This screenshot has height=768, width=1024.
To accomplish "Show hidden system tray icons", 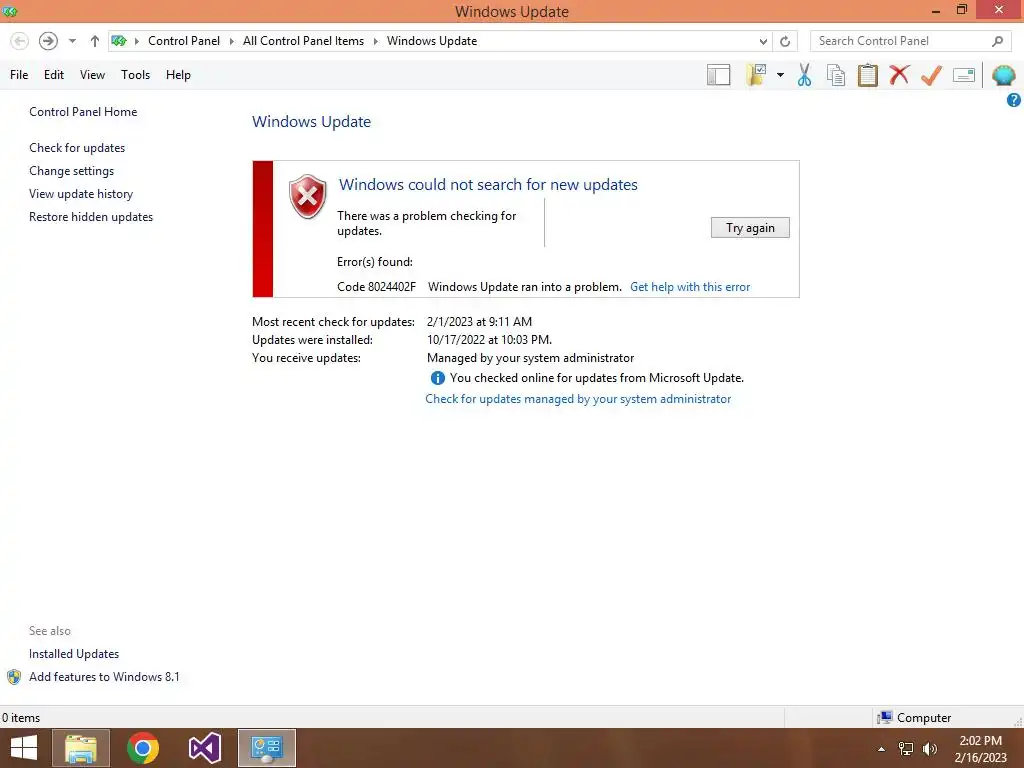I will click(x=882, y=749).
